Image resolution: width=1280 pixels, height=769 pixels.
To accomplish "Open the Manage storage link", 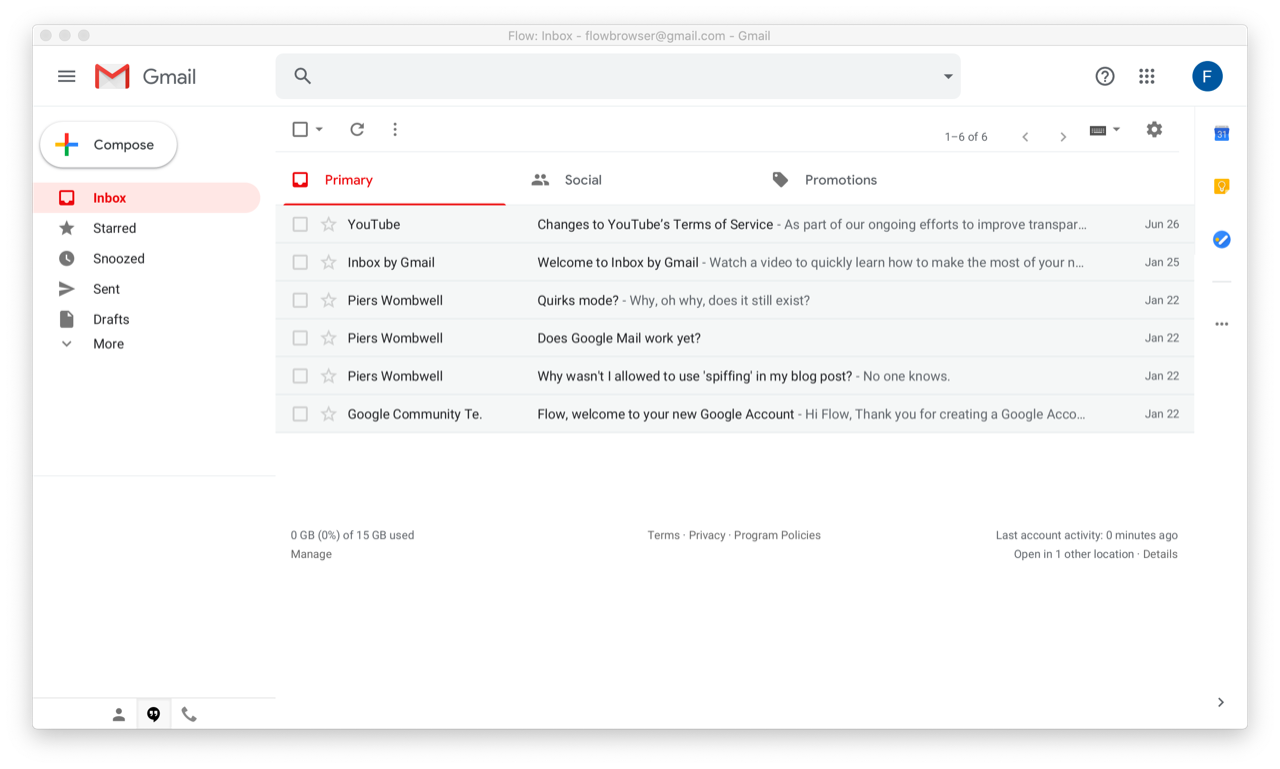I will [311, 554].
